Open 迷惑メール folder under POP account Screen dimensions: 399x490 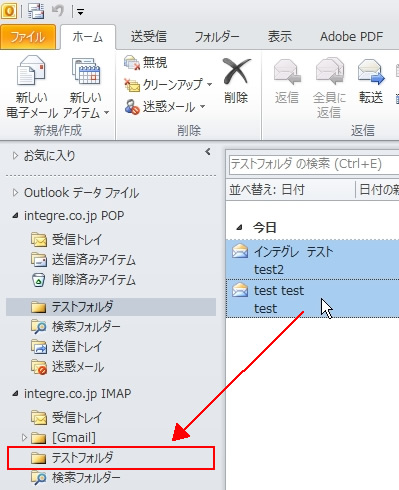[67, 367]
